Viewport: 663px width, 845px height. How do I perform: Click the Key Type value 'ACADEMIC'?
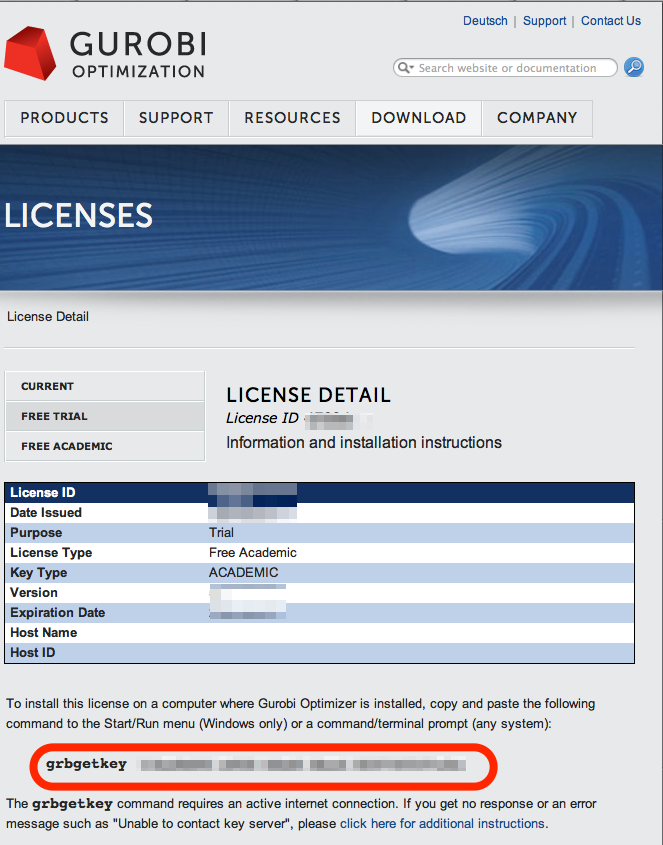coord(243,572)
